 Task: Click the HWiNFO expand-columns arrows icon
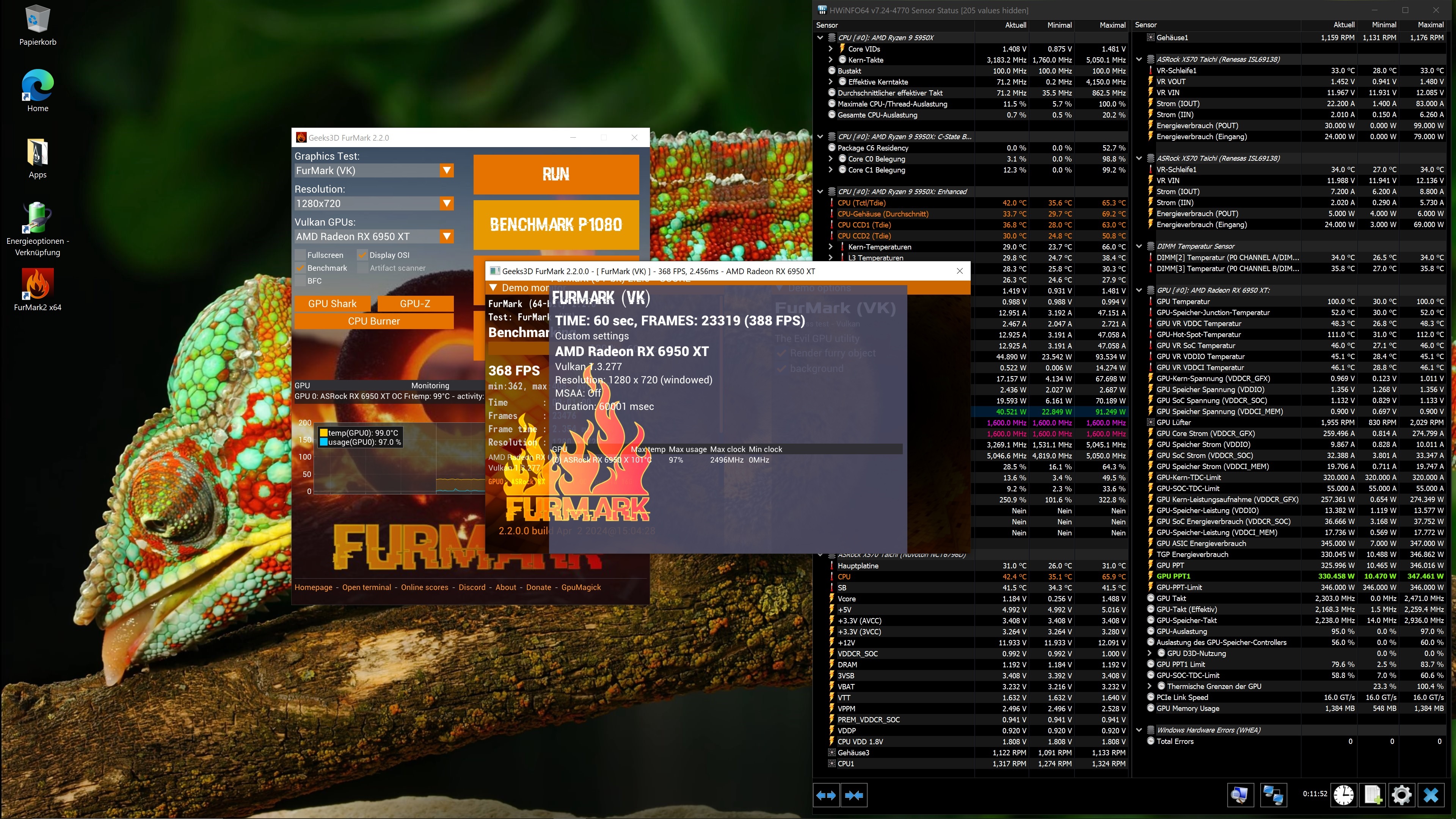(x=826, y=795)
